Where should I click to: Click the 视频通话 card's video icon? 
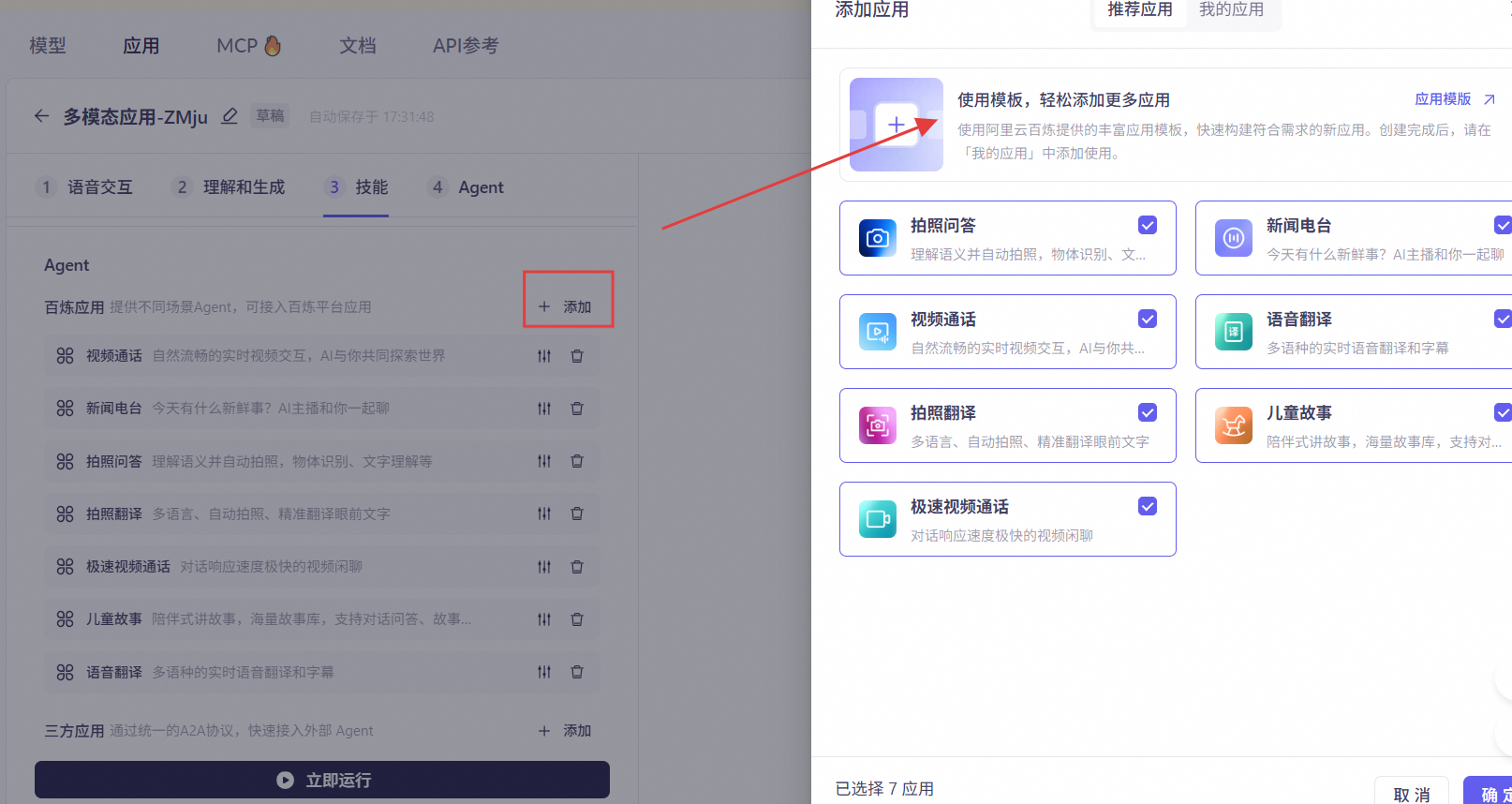pyautogui.click(x=878, y=332)
